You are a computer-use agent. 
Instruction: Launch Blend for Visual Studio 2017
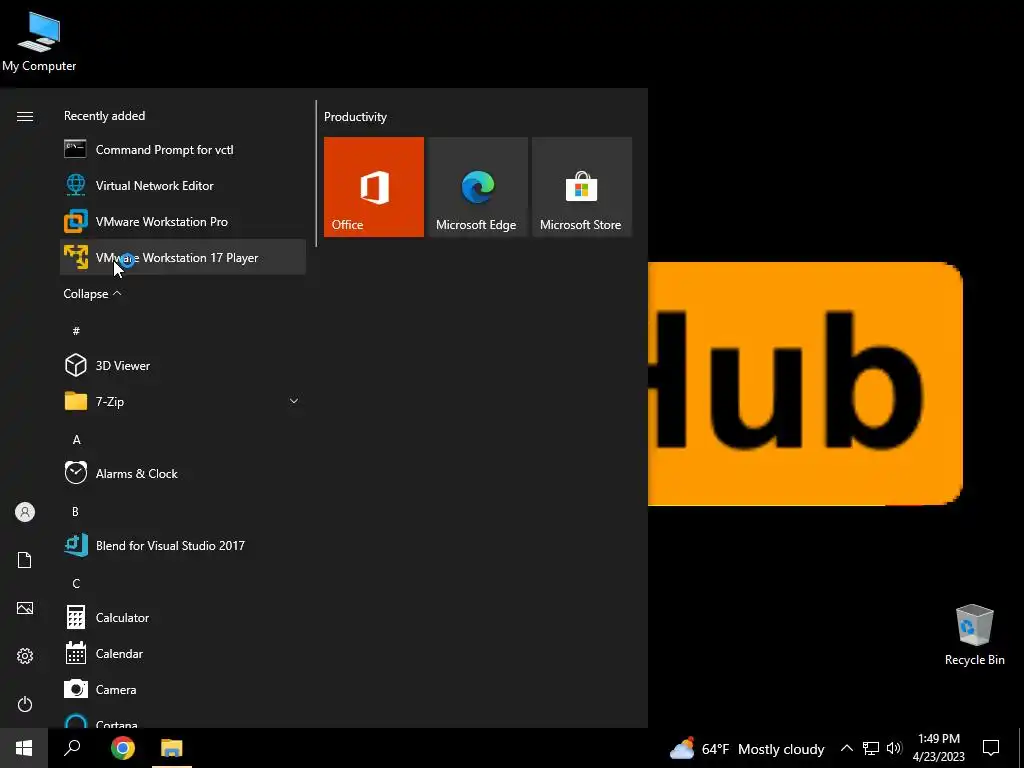pos(183,545)
